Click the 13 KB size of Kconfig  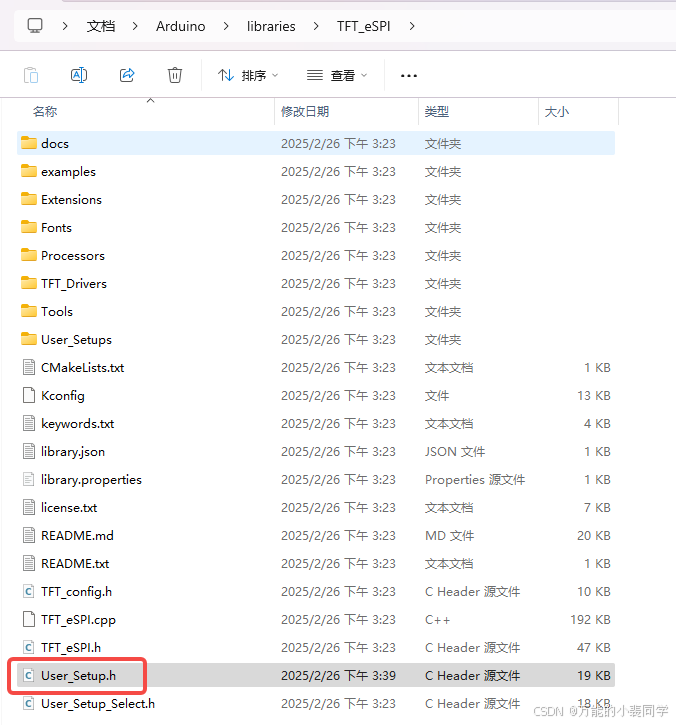(594, 396)
